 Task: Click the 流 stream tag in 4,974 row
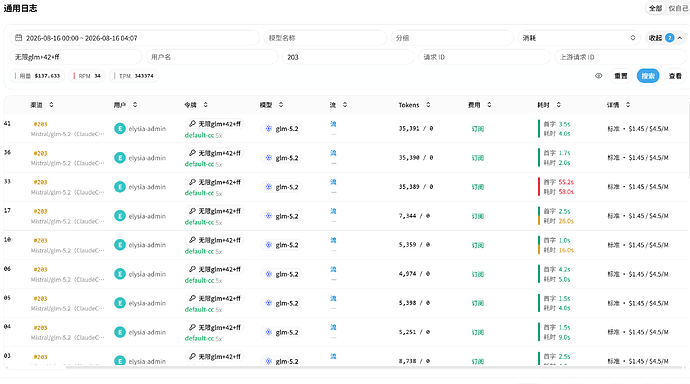333,269
